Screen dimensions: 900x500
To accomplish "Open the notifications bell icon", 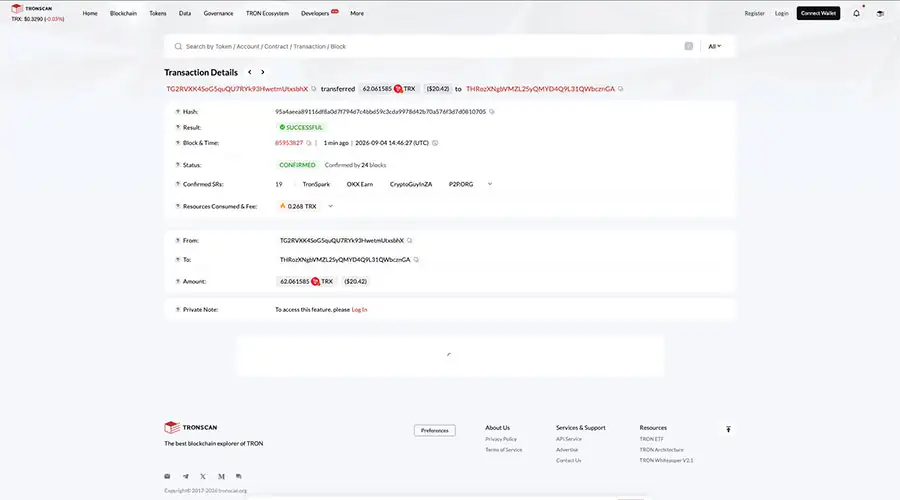I will click(856, 13).
